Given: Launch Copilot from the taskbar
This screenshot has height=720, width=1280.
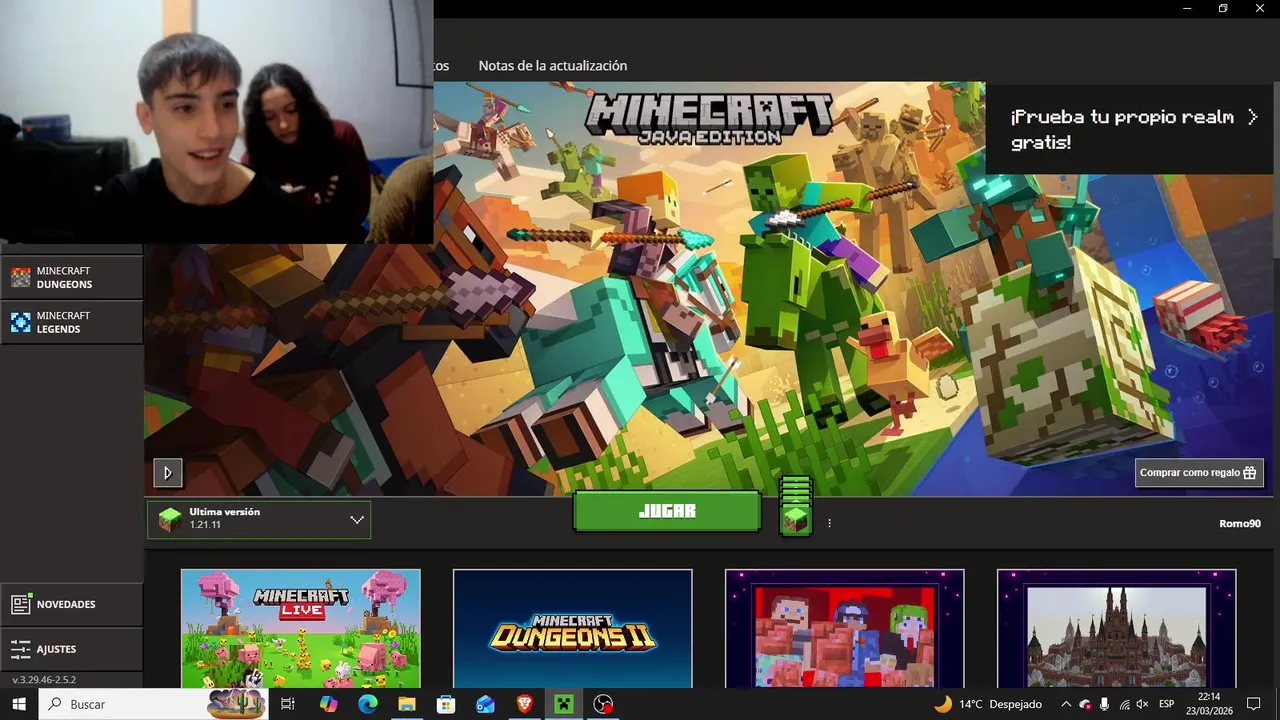Looking at the screenshot, I should (x=328, y=704).
